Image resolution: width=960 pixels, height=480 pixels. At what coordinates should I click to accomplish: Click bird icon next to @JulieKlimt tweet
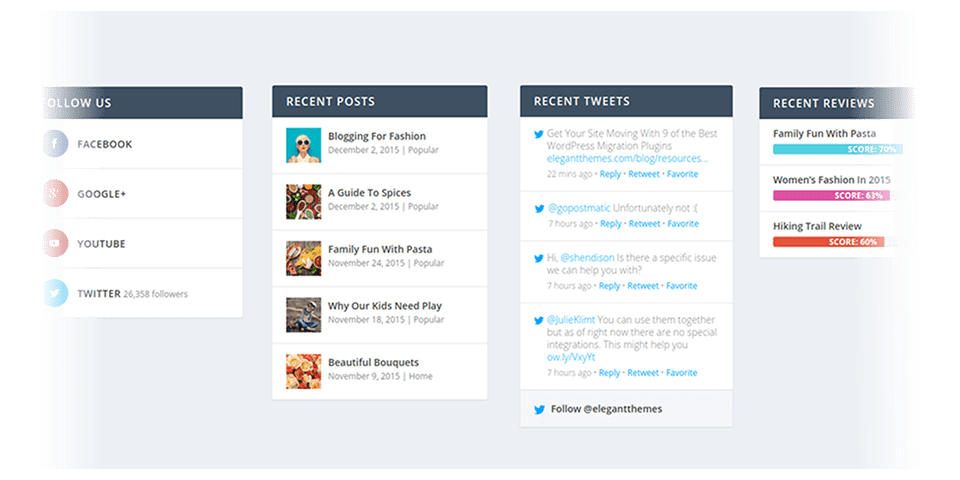pyautogui.click(x=539, y=320)
